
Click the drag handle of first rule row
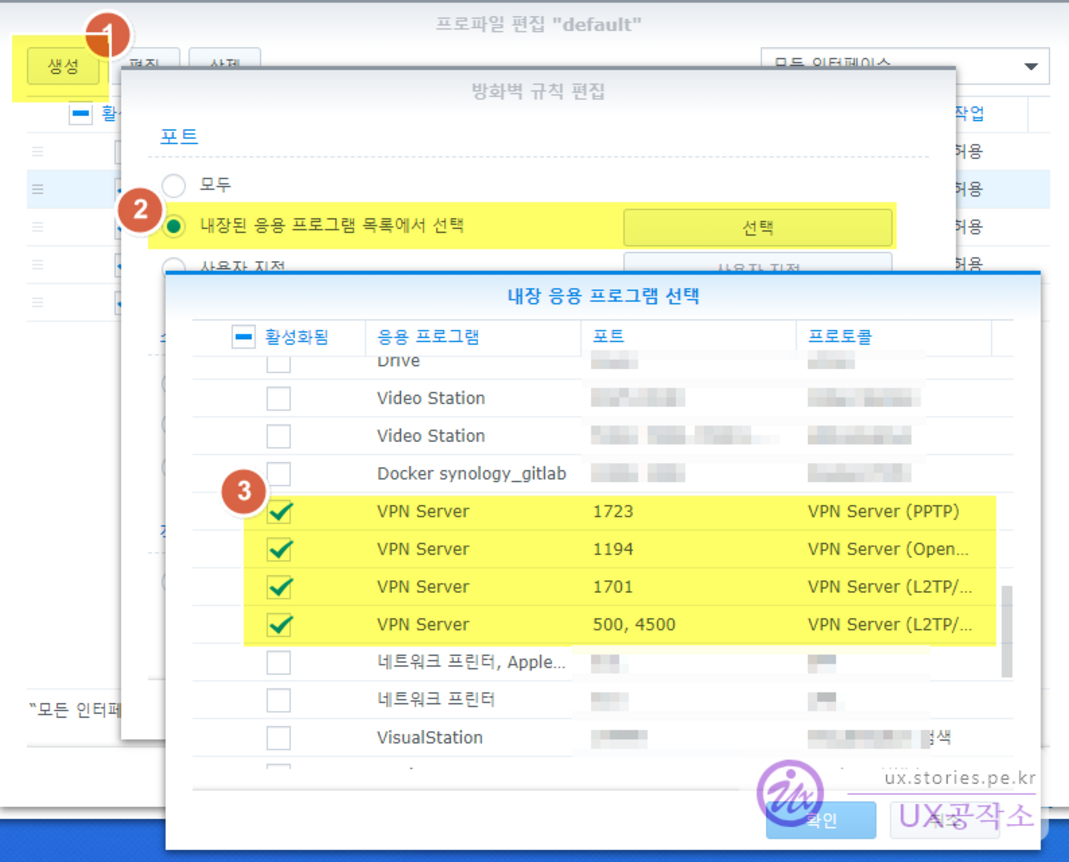[x=38, y=151]
